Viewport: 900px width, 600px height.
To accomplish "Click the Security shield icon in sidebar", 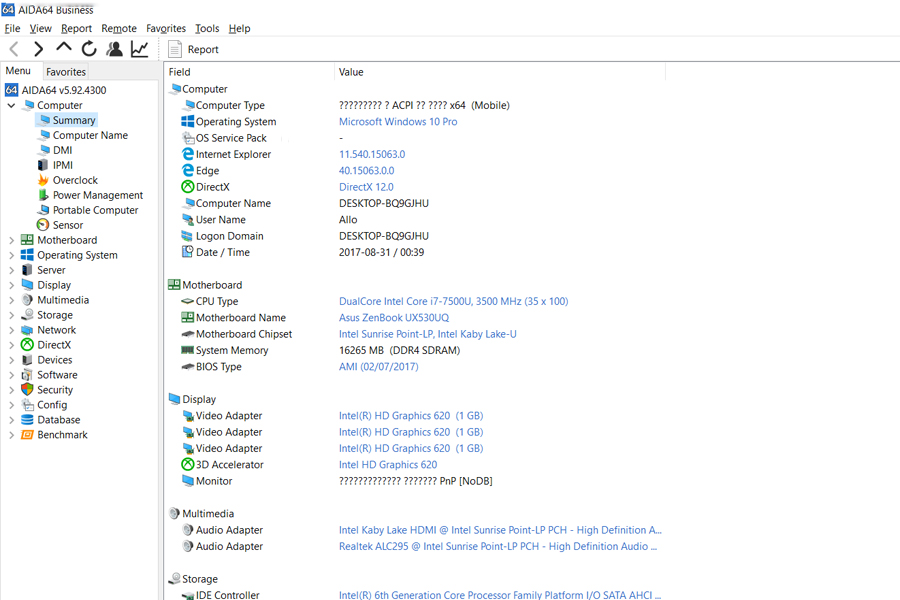I will coord(27,389).
